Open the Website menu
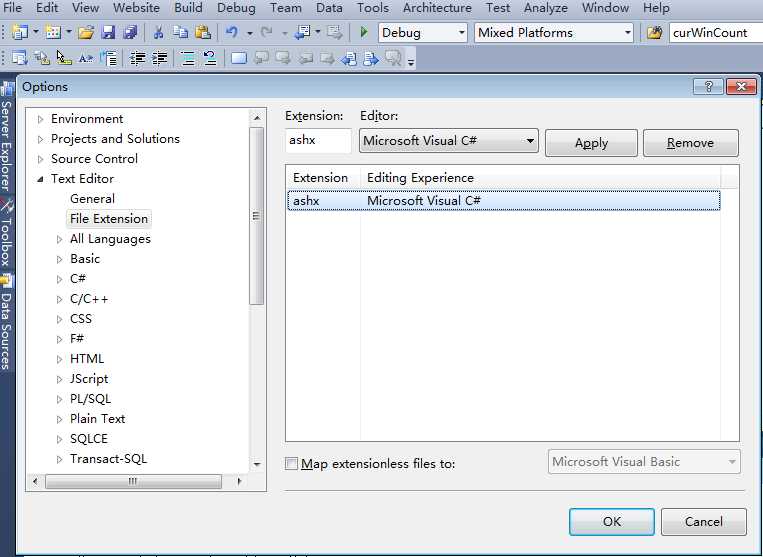The image size is (763, 557). pos(136,8)
